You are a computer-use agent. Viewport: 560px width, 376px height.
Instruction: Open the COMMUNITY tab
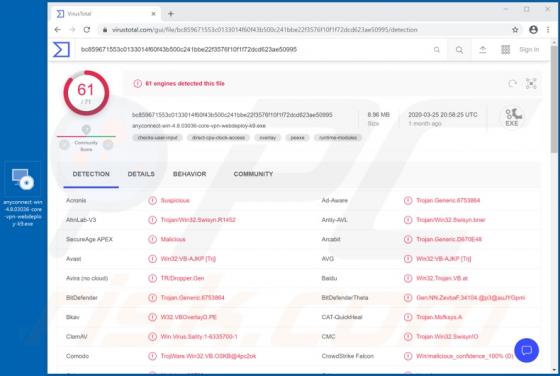253,174
